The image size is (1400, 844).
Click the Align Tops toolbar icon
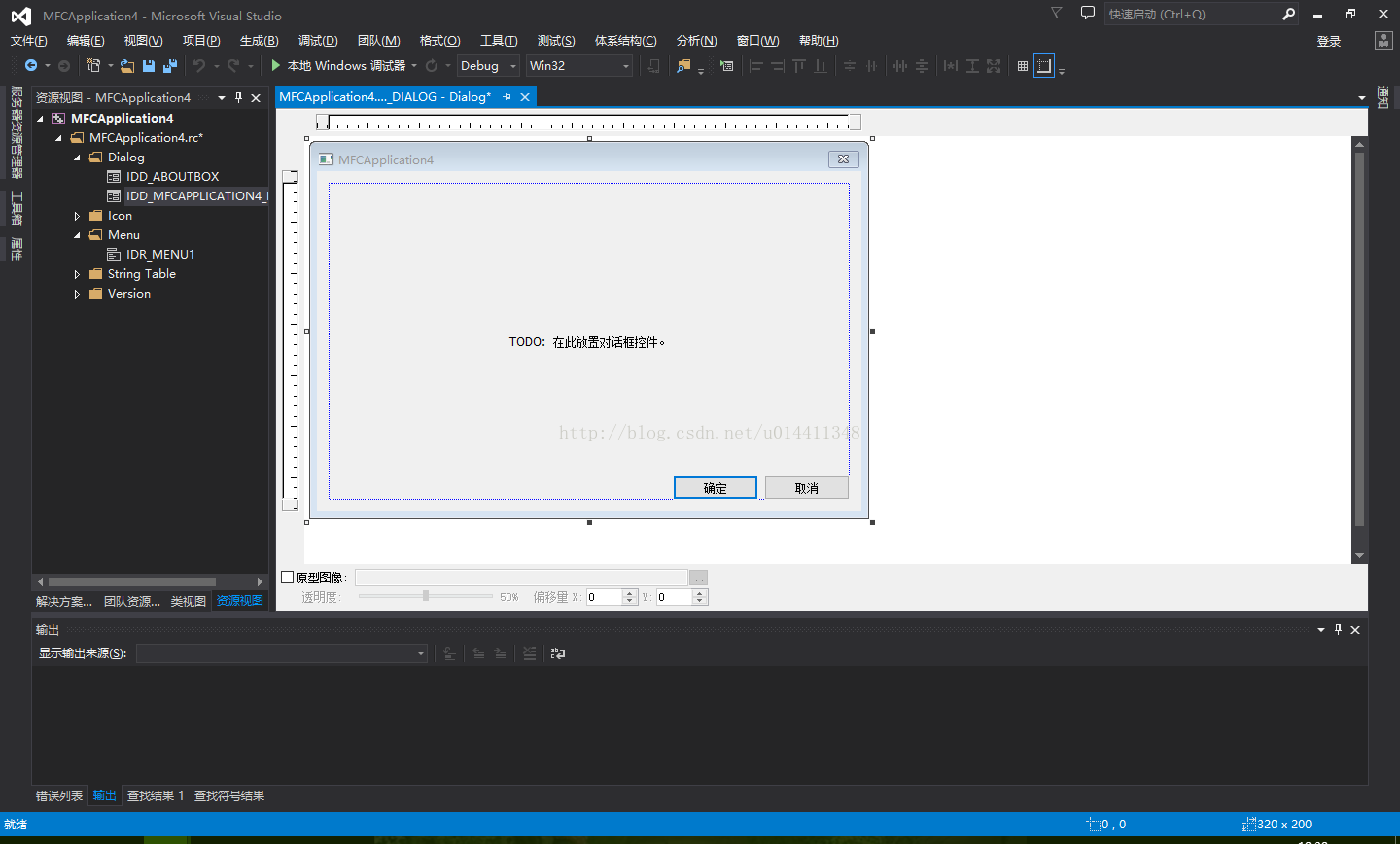point(799,65)
